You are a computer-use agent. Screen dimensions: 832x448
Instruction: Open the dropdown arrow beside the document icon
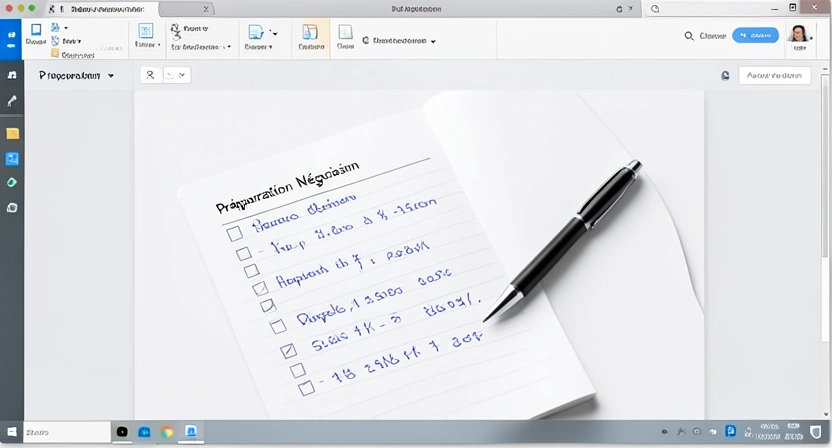pos(274,33)
